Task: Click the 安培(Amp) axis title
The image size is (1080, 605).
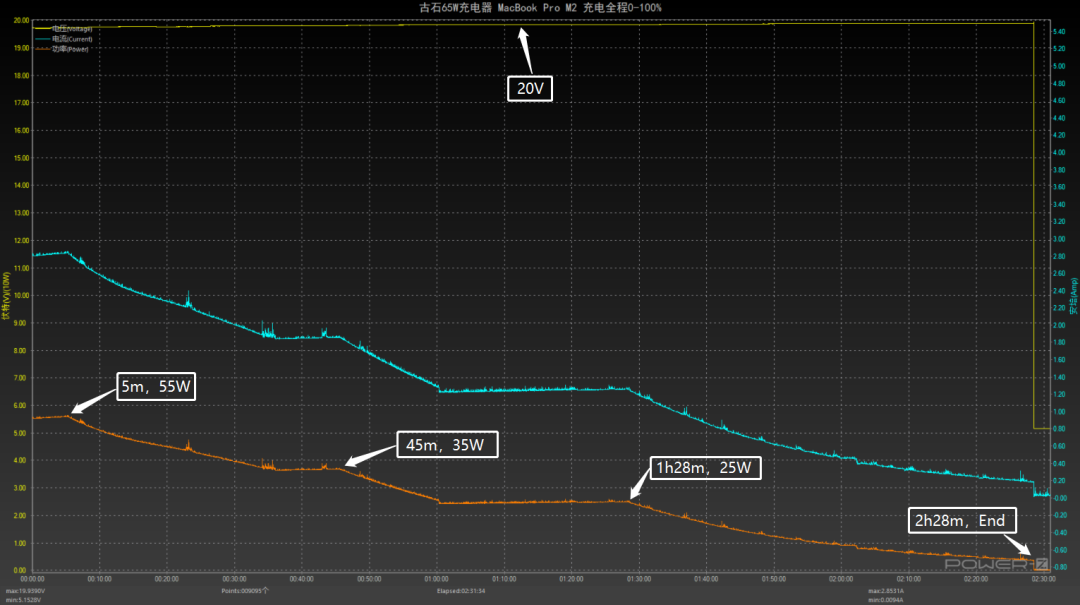Action: [1073, 296]
